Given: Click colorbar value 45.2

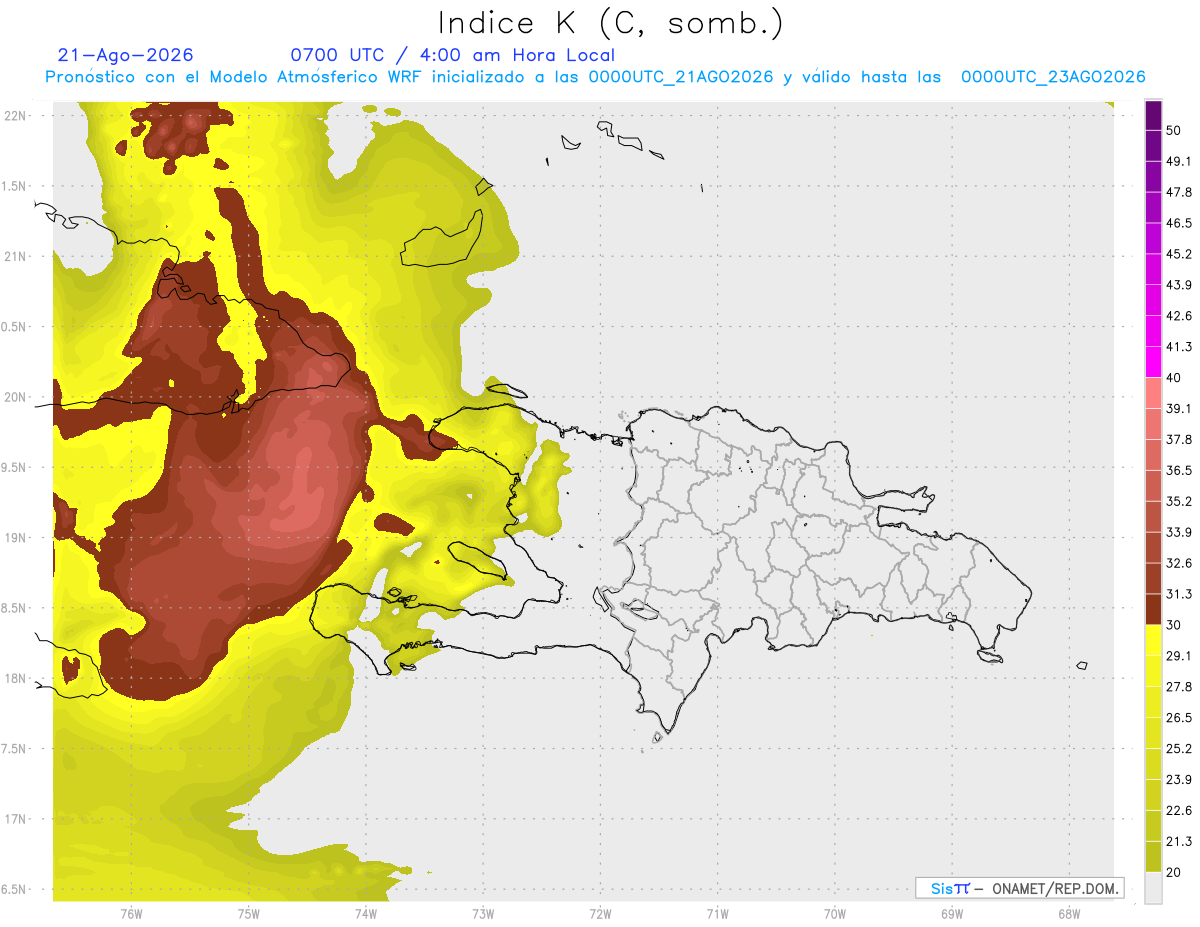Looking at the screenshot, I should [x=1179, y=254].
